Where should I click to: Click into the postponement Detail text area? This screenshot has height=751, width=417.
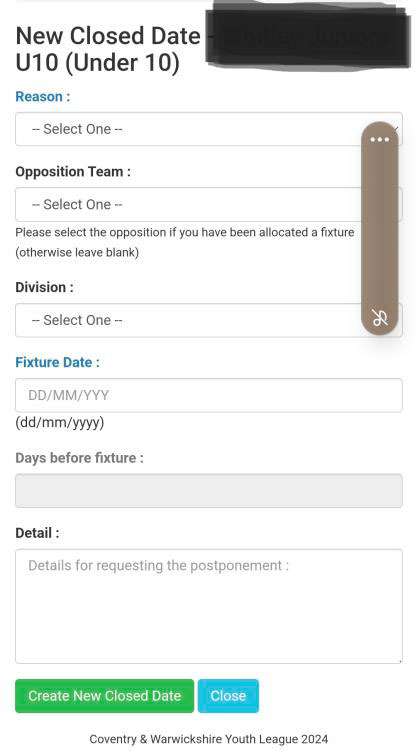click(209, 606)
